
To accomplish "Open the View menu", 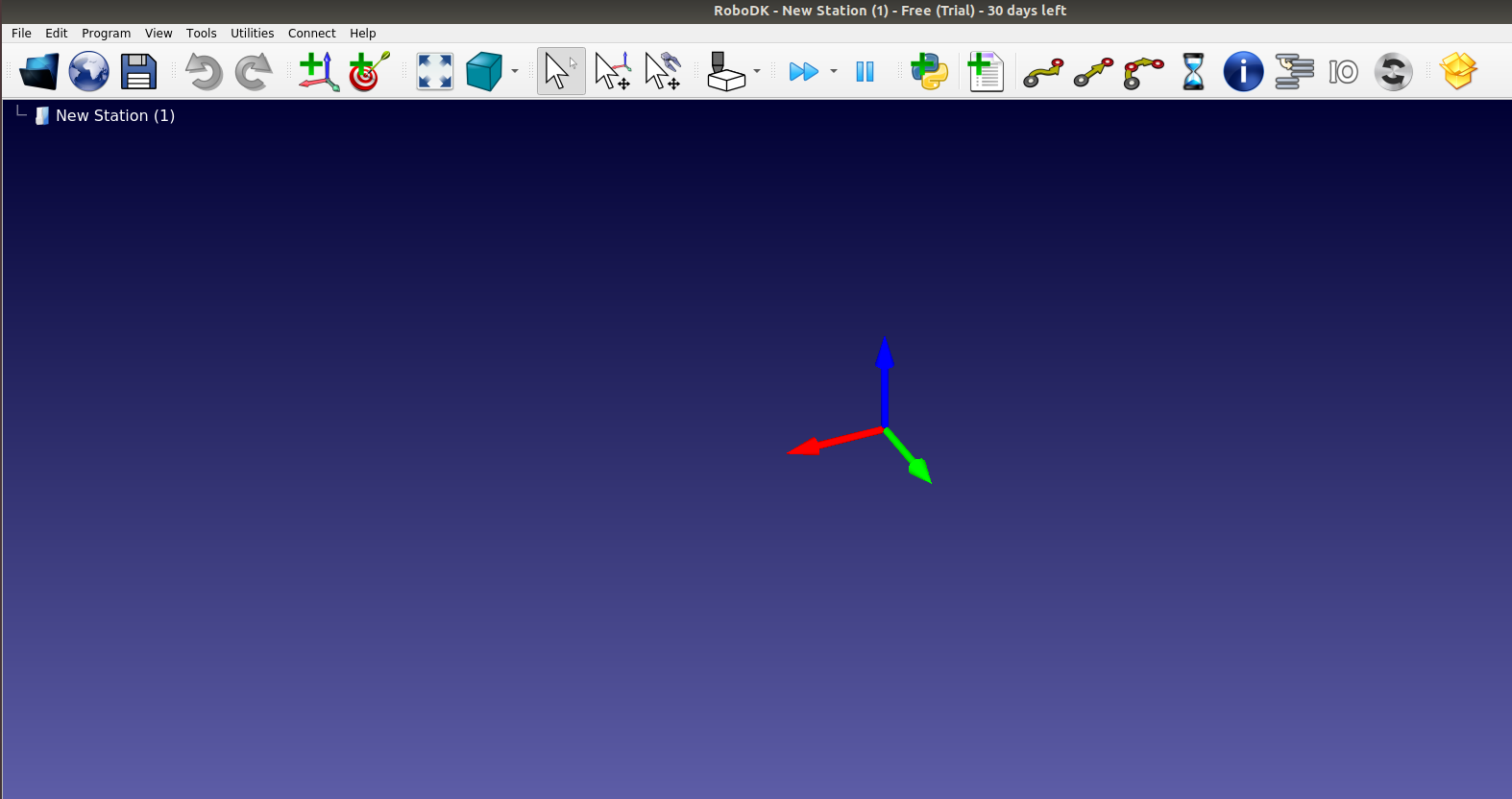I will [159, 33].
